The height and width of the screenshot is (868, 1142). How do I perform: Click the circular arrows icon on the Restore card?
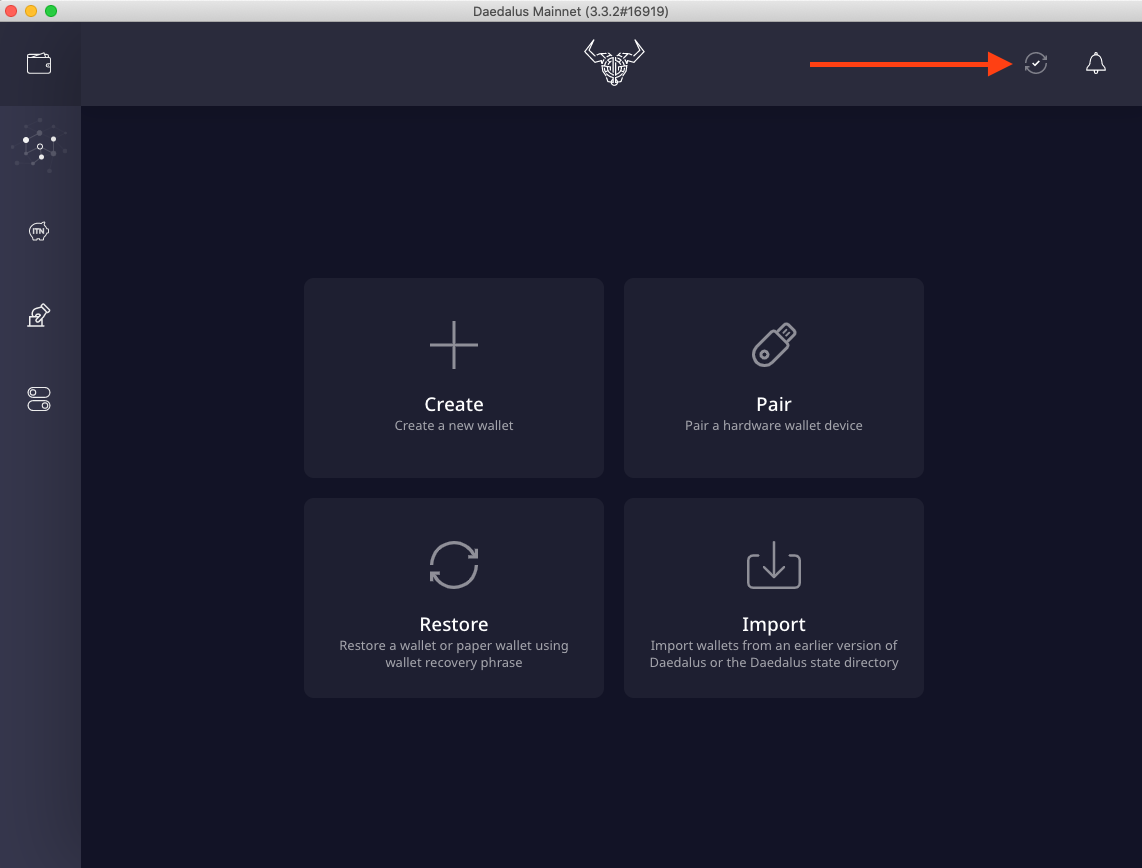[454, 564]
